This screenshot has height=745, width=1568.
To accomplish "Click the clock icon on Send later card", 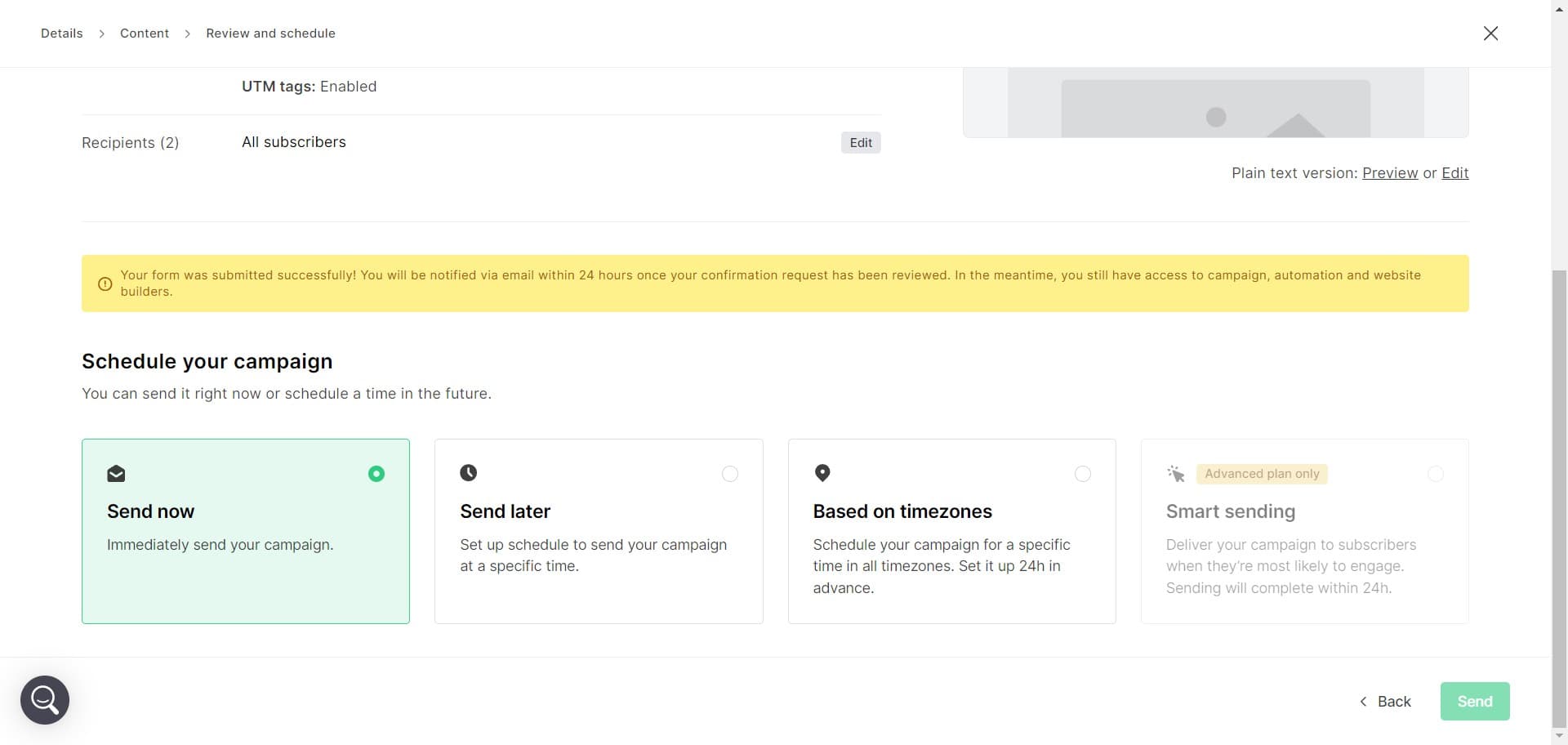I will click(x=468, y=473).
